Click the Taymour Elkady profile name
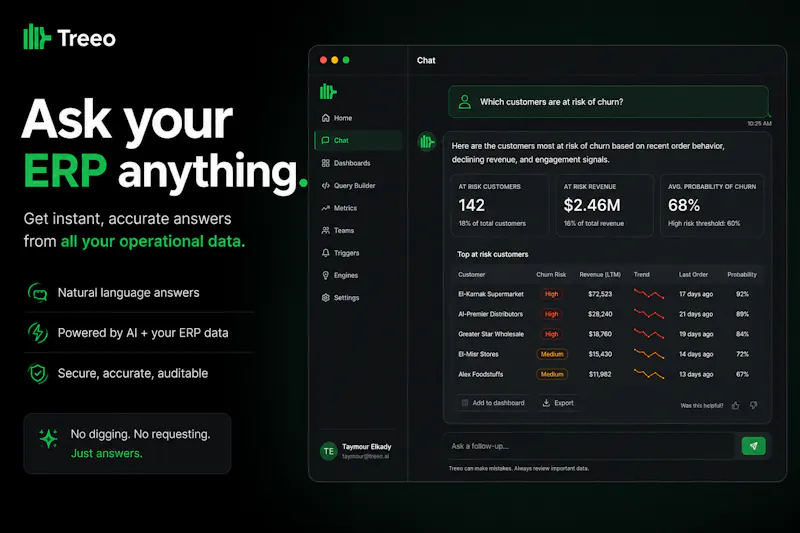 pyautogui.click(x=366, y=446)
